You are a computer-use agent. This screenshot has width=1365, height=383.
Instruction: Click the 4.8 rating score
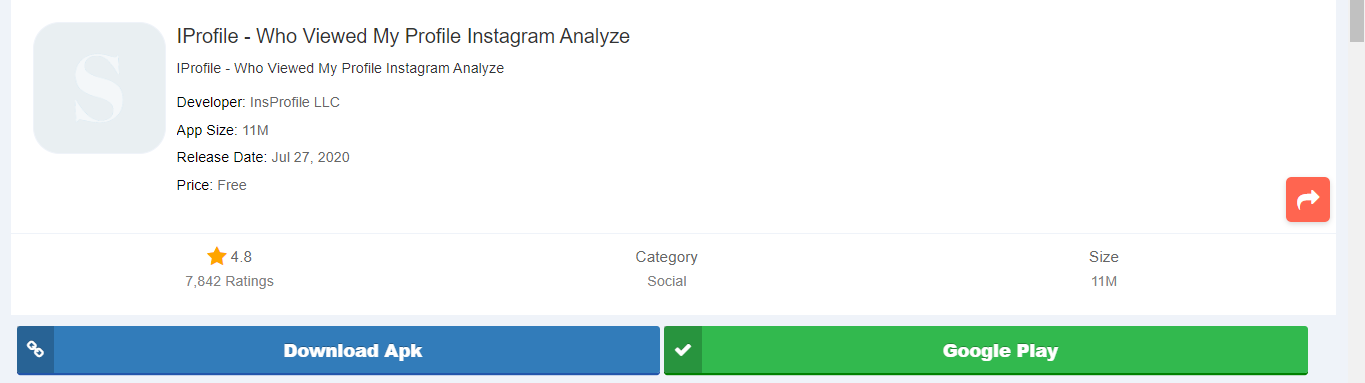pos(241,256)
